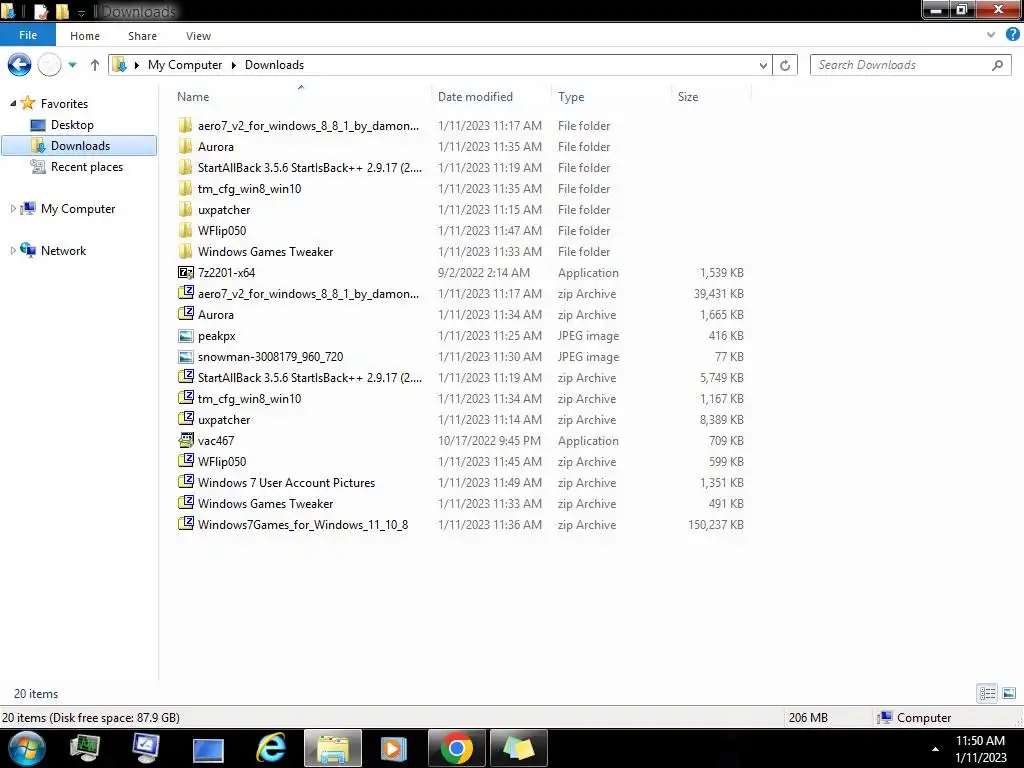Image resolution: width=1024 pixels, height=768 pixels.
Task: Click the Aurora folder icon
Action: pos(185,146)
